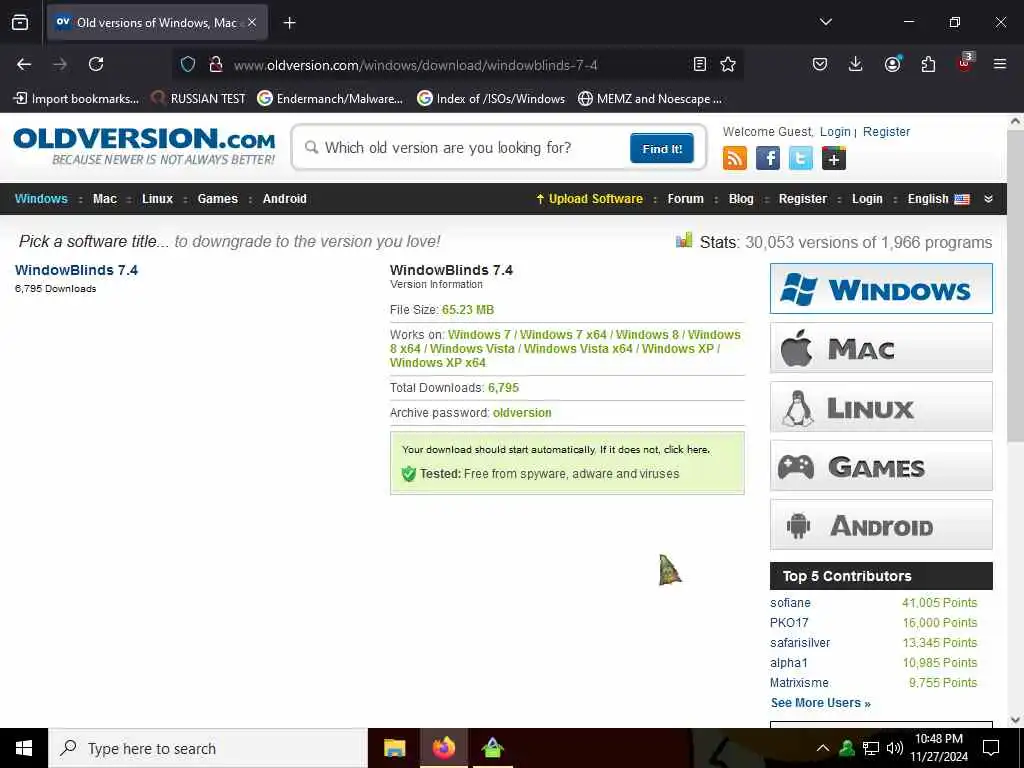Click the Facebook icon
1024x768 pixels.
click(x=767, y=158)
